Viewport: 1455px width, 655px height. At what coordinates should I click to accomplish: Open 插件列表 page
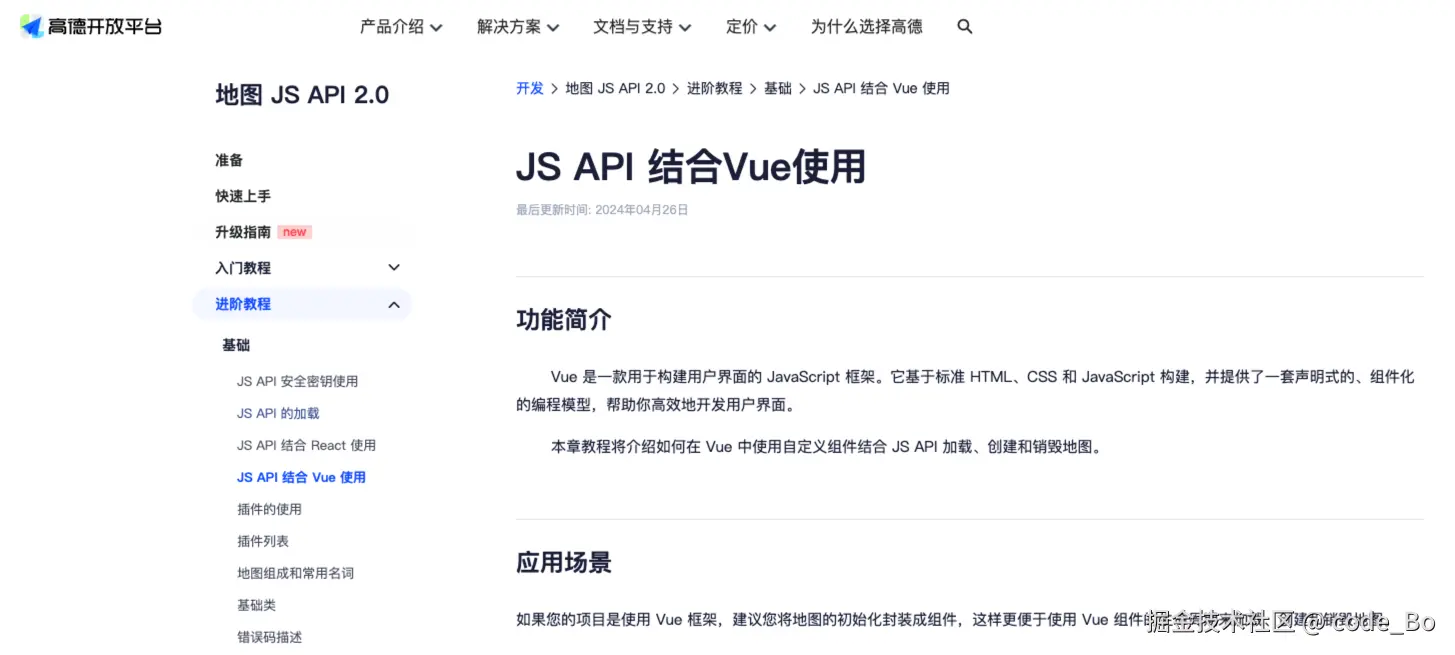pyautogui.click(x=263, y=541)
